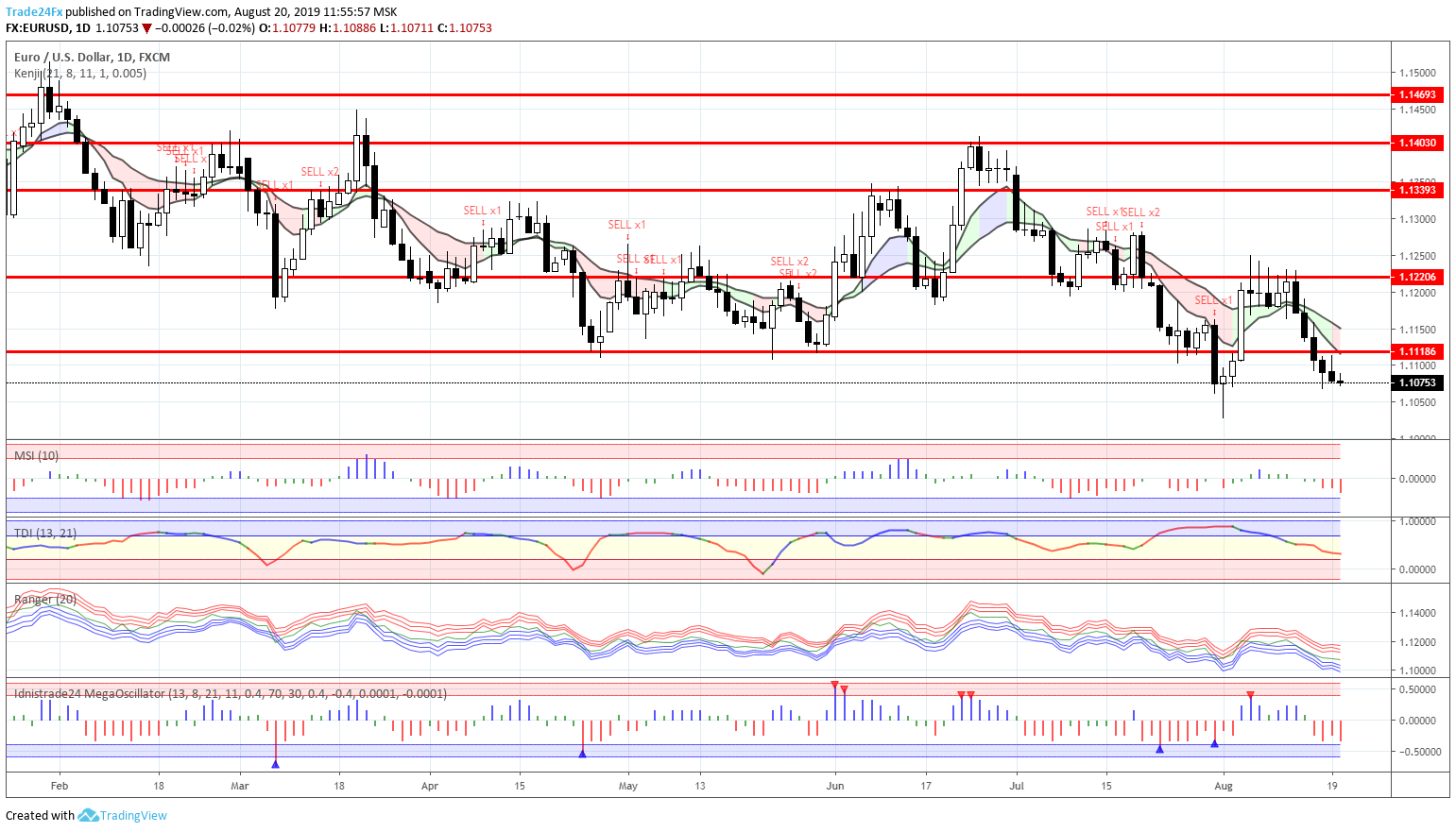Select the Kenji indicator label
This screenshot has height=832, width=1456.
[x=80, y=73]
